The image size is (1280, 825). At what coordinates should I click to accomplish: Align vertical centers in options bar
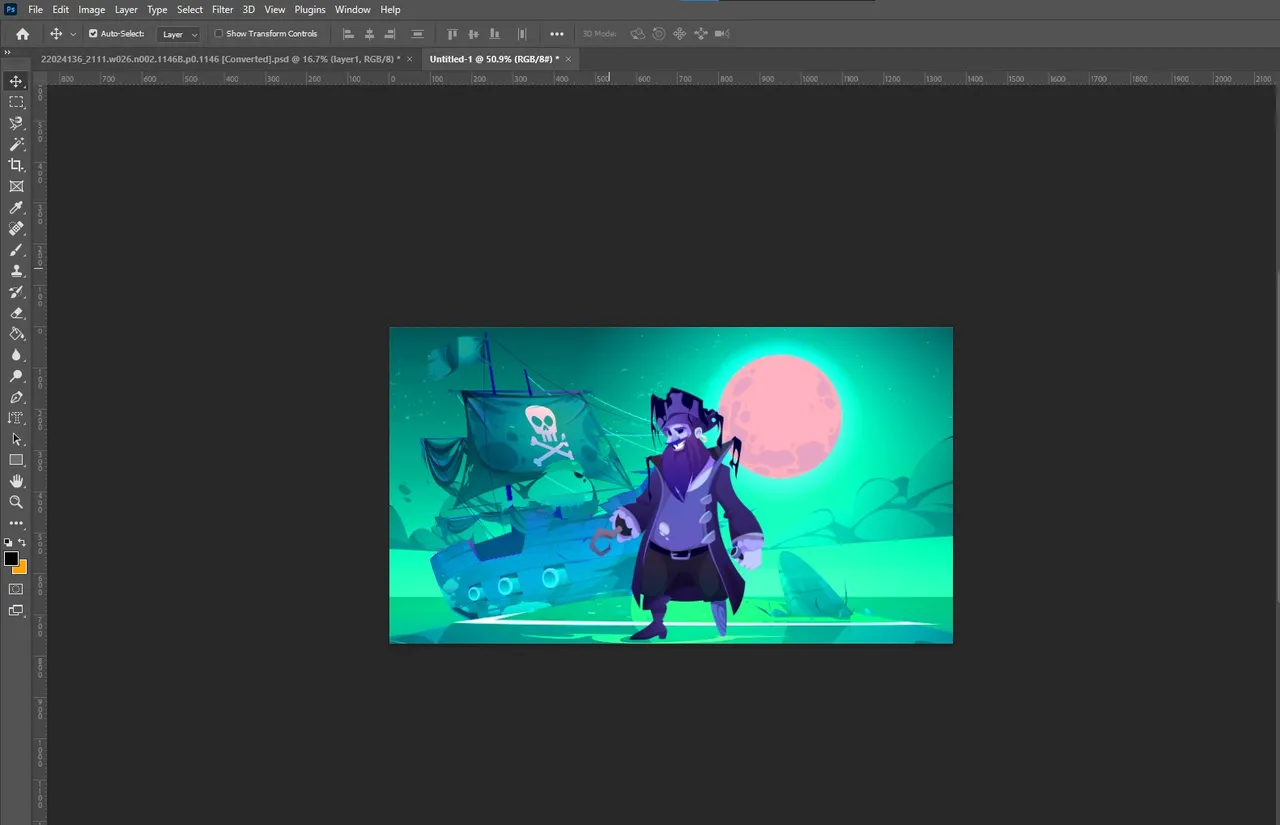coord(473,34)
